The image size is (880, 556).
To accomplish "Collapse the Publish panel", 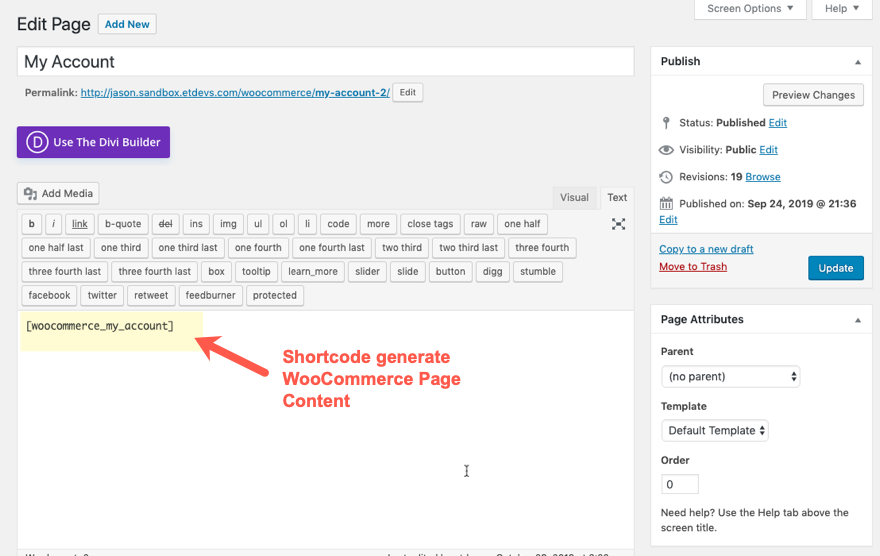I will (x=857, y=62).
